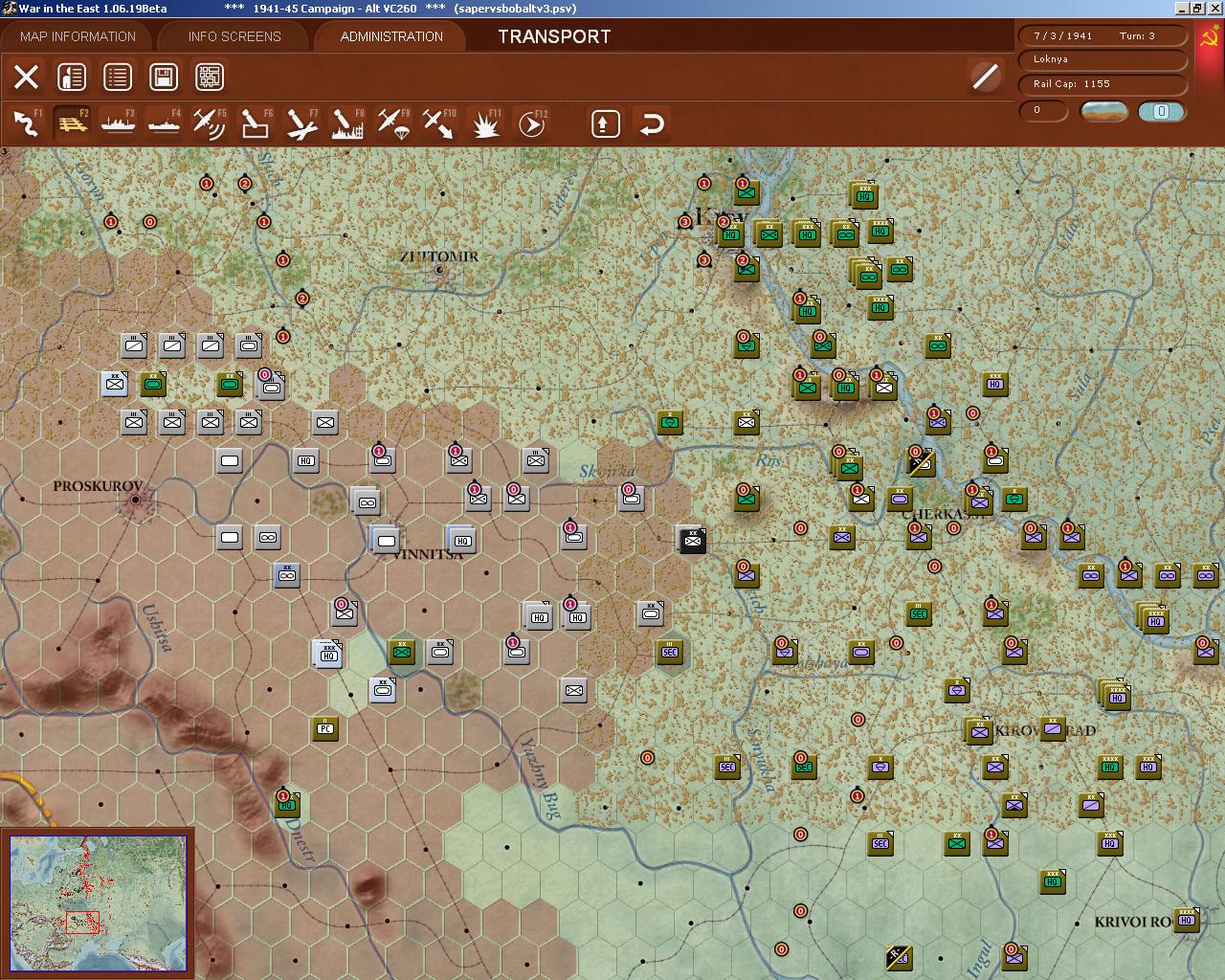Click the undo curved arrow icon
The image size is (1225, 980).
[652, 123]
